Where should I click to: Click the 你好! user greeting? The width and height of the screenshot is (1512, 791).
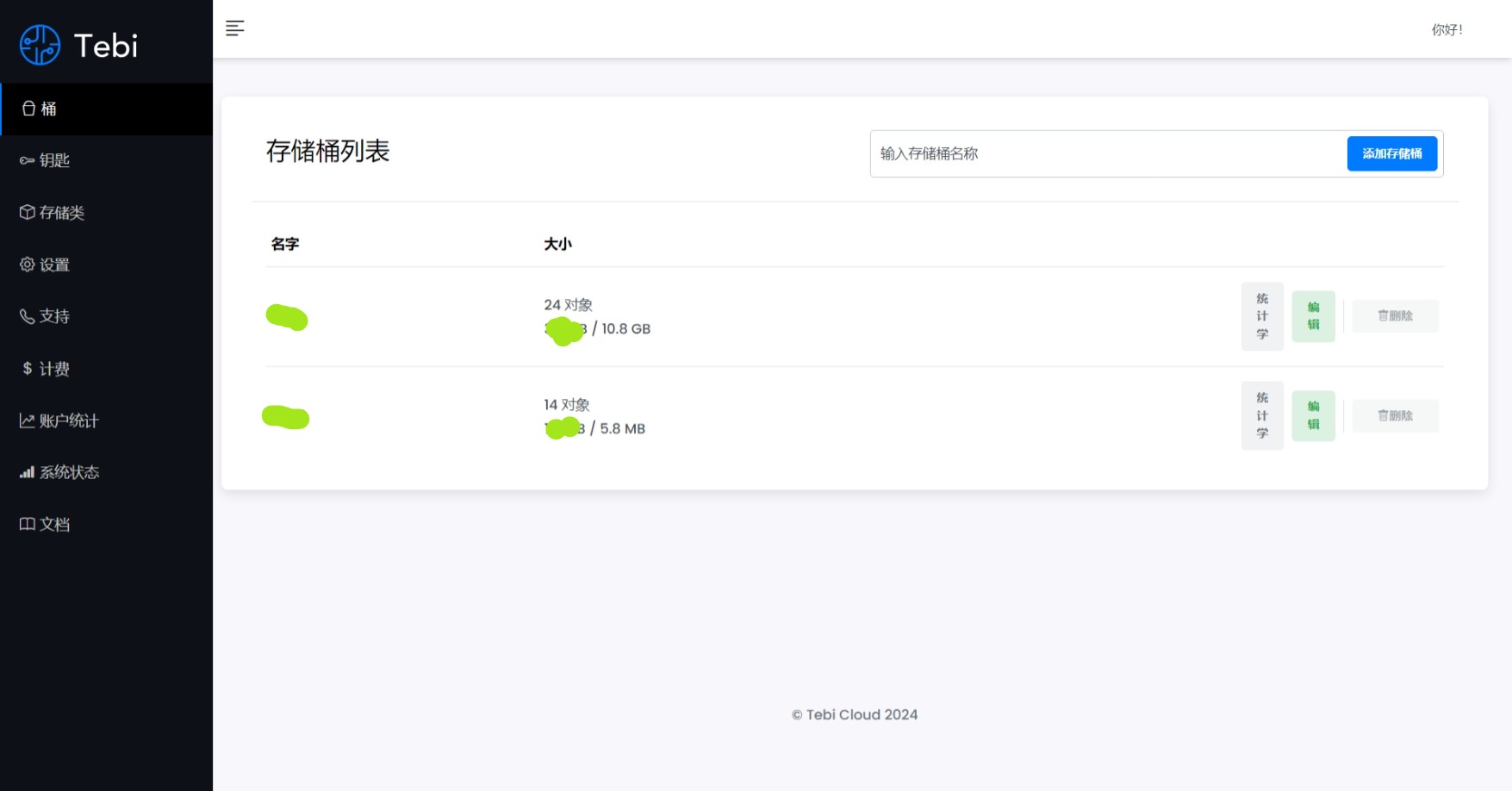(x=1447, y=30)
